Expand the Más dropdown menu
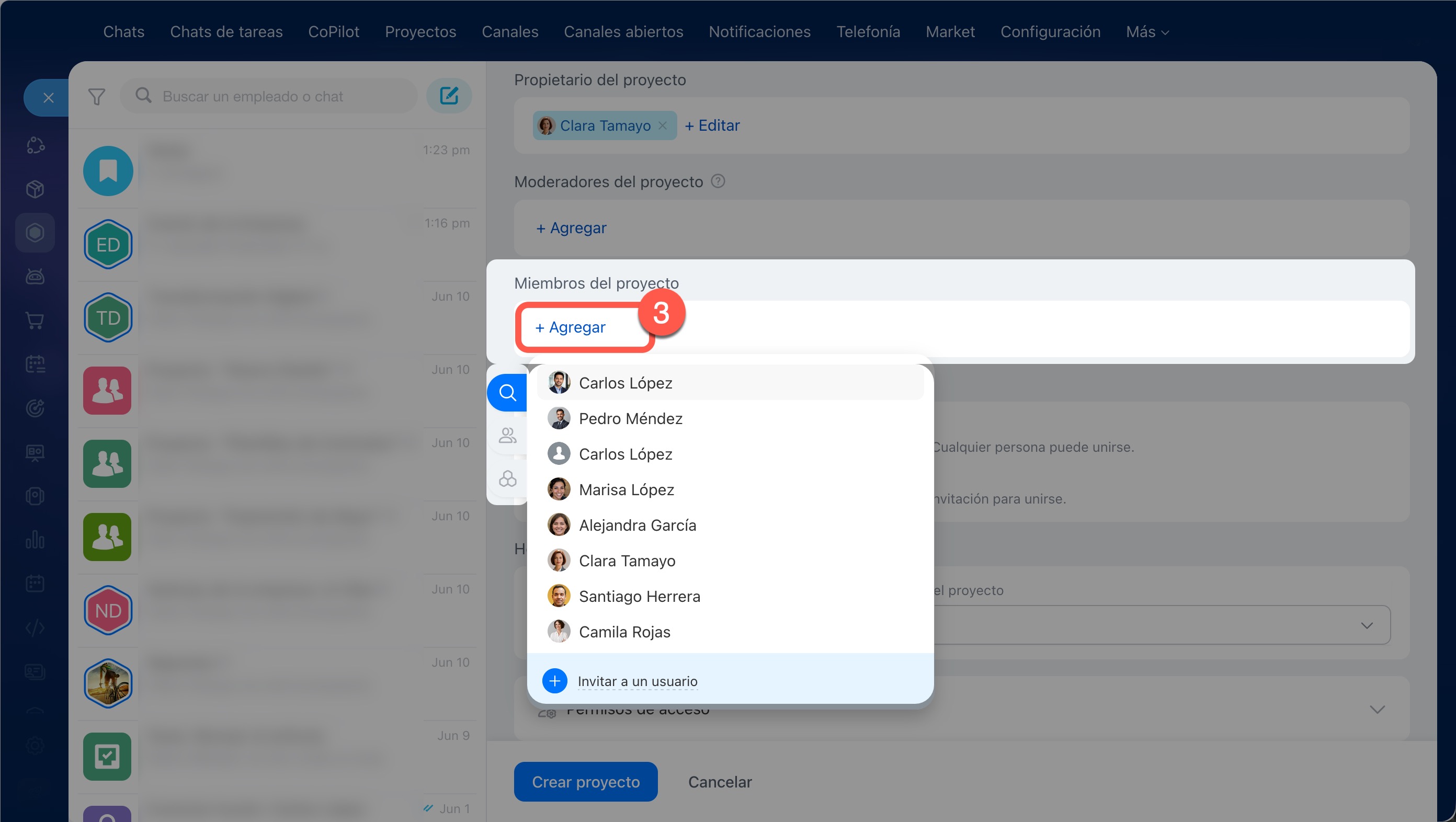Viewport: 1456px width, 822px height. 1147,32
